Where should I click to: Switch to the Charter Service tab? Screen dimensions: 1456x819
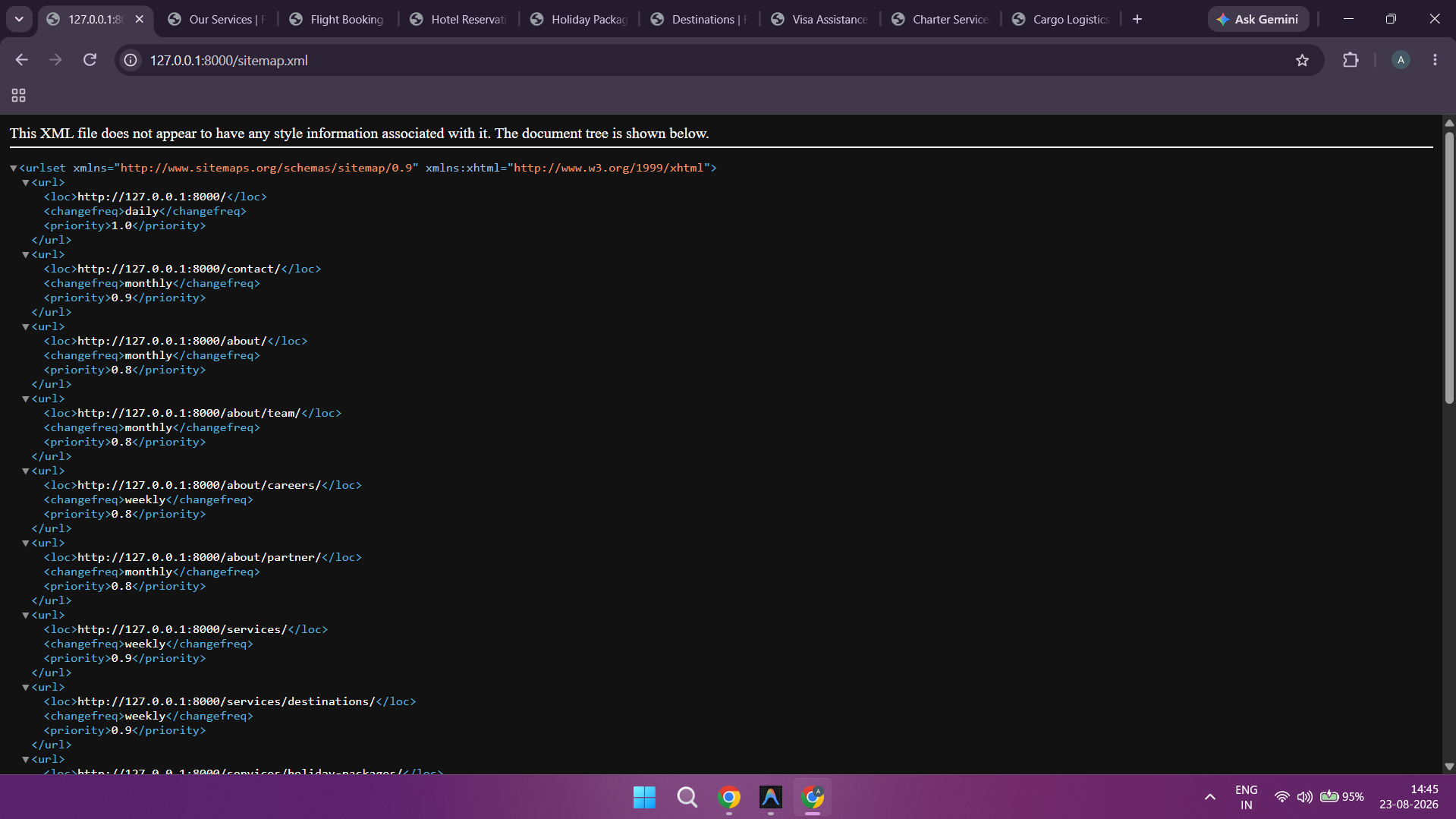coord(942,19)
